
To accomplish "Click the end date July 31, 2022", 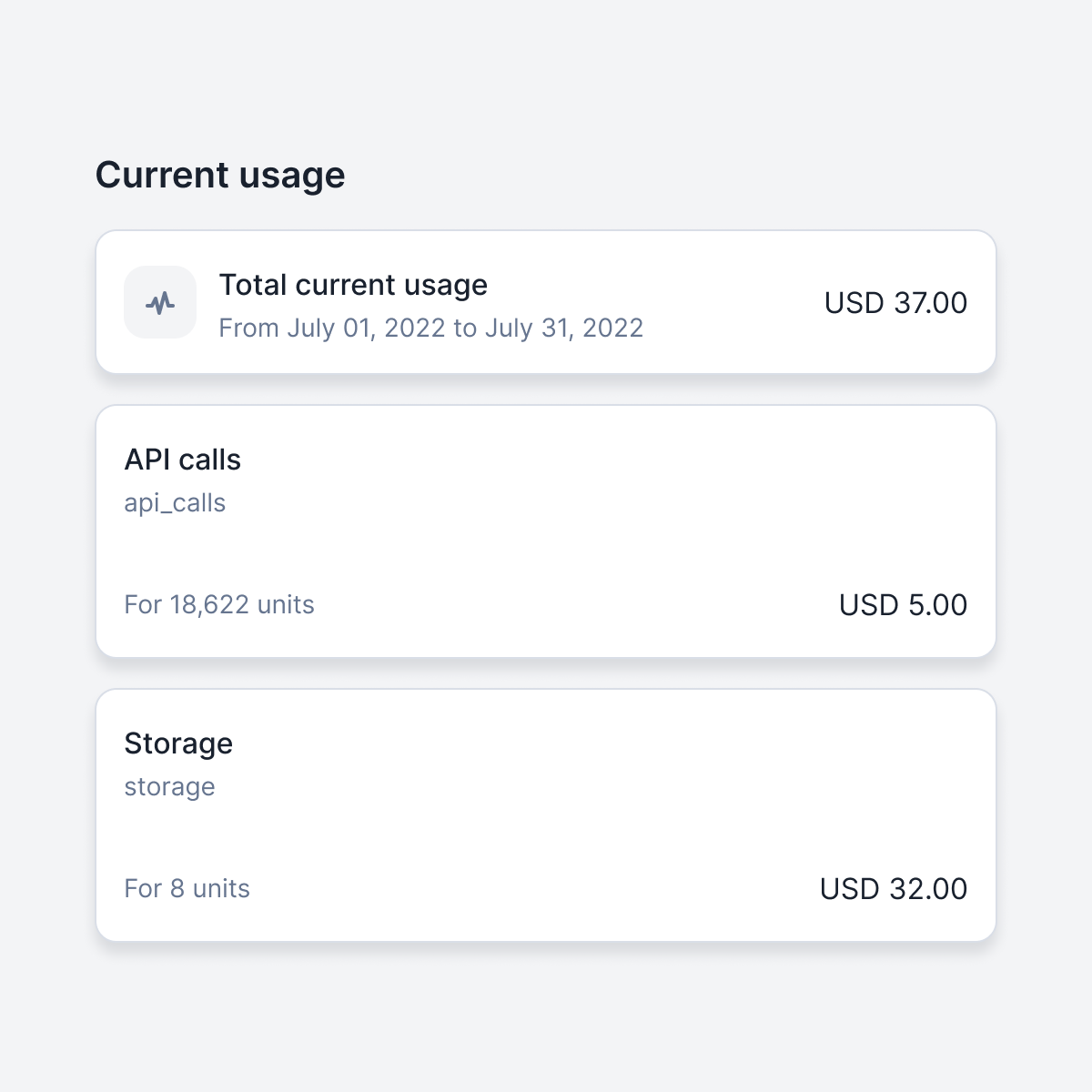I will pos(563,328).
